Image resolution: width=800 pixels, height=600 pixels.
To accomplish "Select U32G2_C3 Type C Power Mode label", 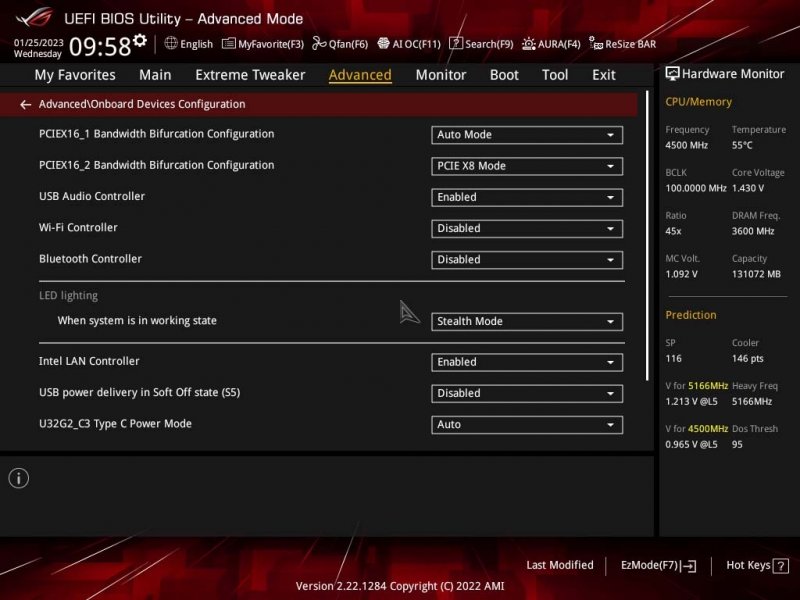I will [x=115, y=423].
